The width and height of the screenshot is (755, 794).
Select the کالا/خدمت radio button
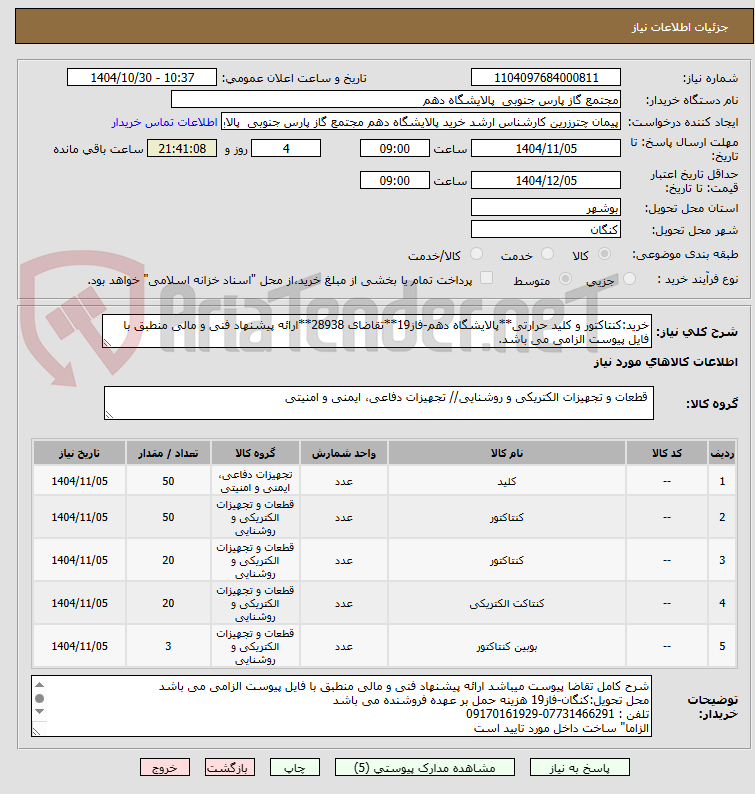click(x=476, y=254)
